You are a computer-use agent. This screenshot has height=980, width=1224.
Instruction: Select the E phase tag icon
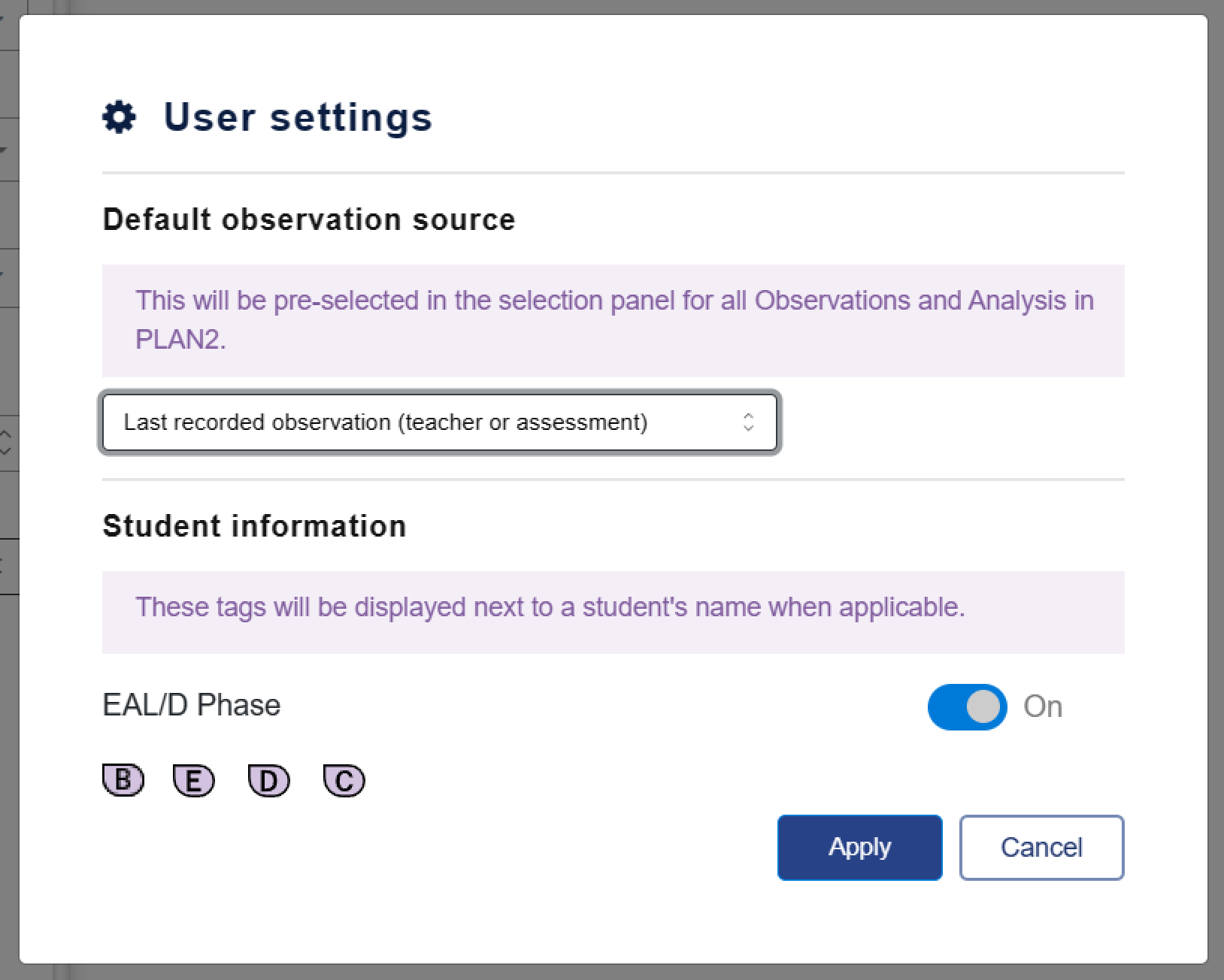point(194,781)
